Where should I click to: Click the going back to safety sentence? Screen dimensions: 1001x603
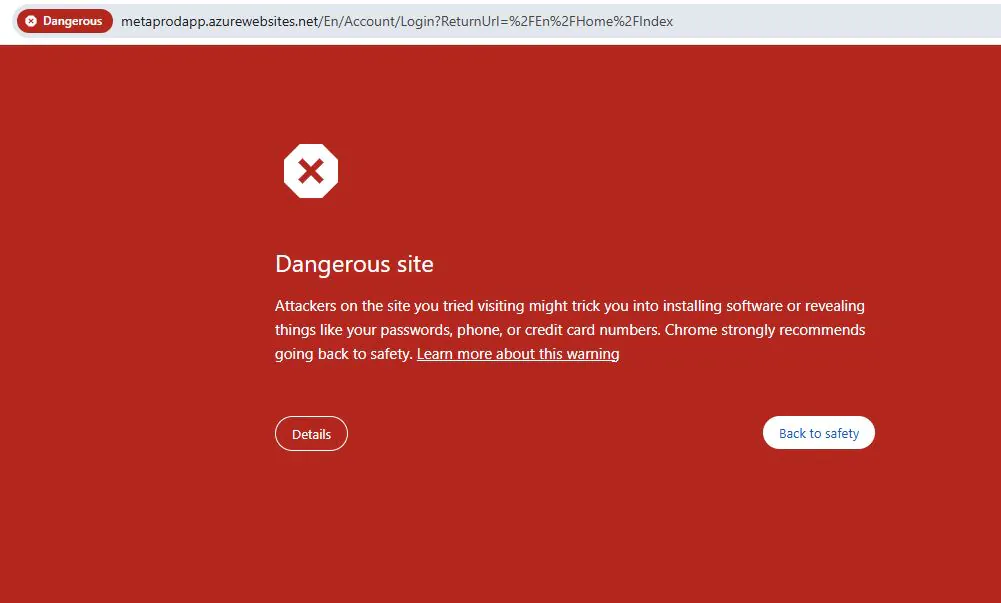(343, 354)
